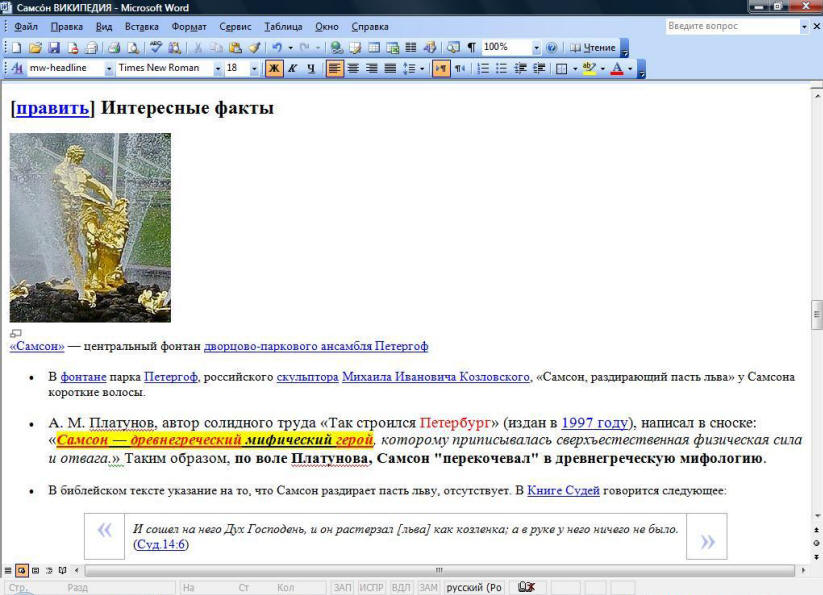Toggle left-to-right text direction
This screenshot has height=595, width=823.
click(x=441, y=69)
